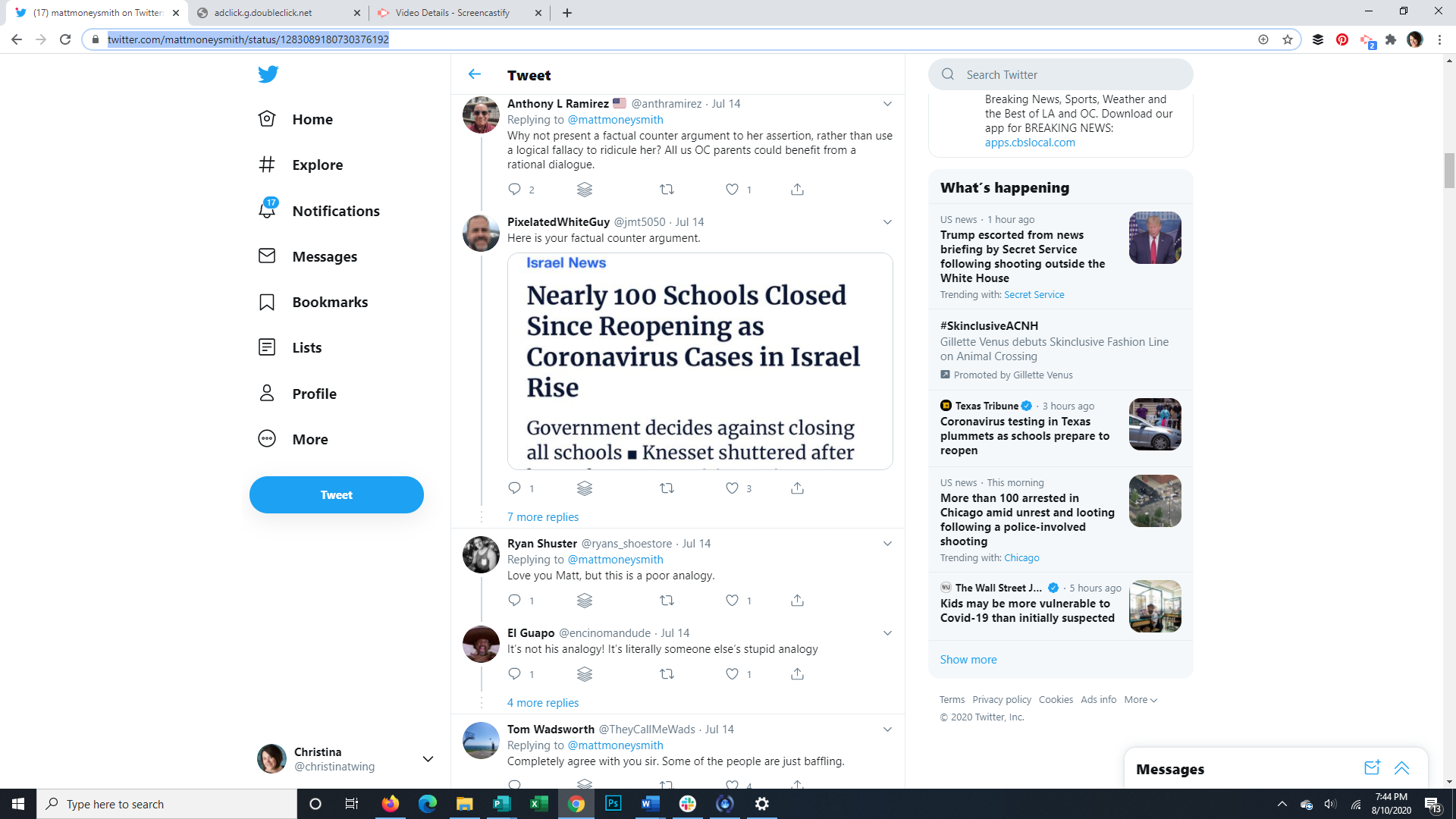Go back using the Tweet header arrow
Screen dimensions: 1456x819
pos(475,74)
